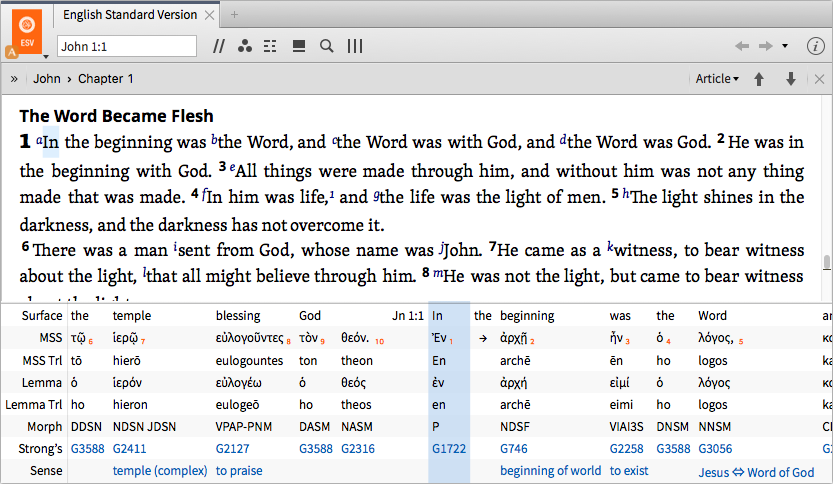The image size is (833, 484).
Task: Select the word 'In' in verse 1
Action: 51,142
